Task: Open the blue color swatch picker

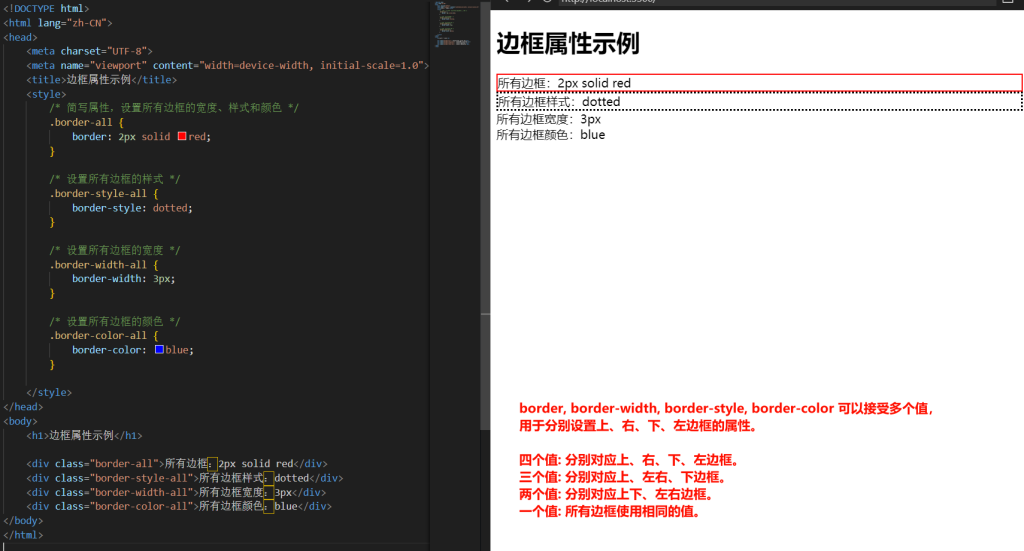Action: 159,350
